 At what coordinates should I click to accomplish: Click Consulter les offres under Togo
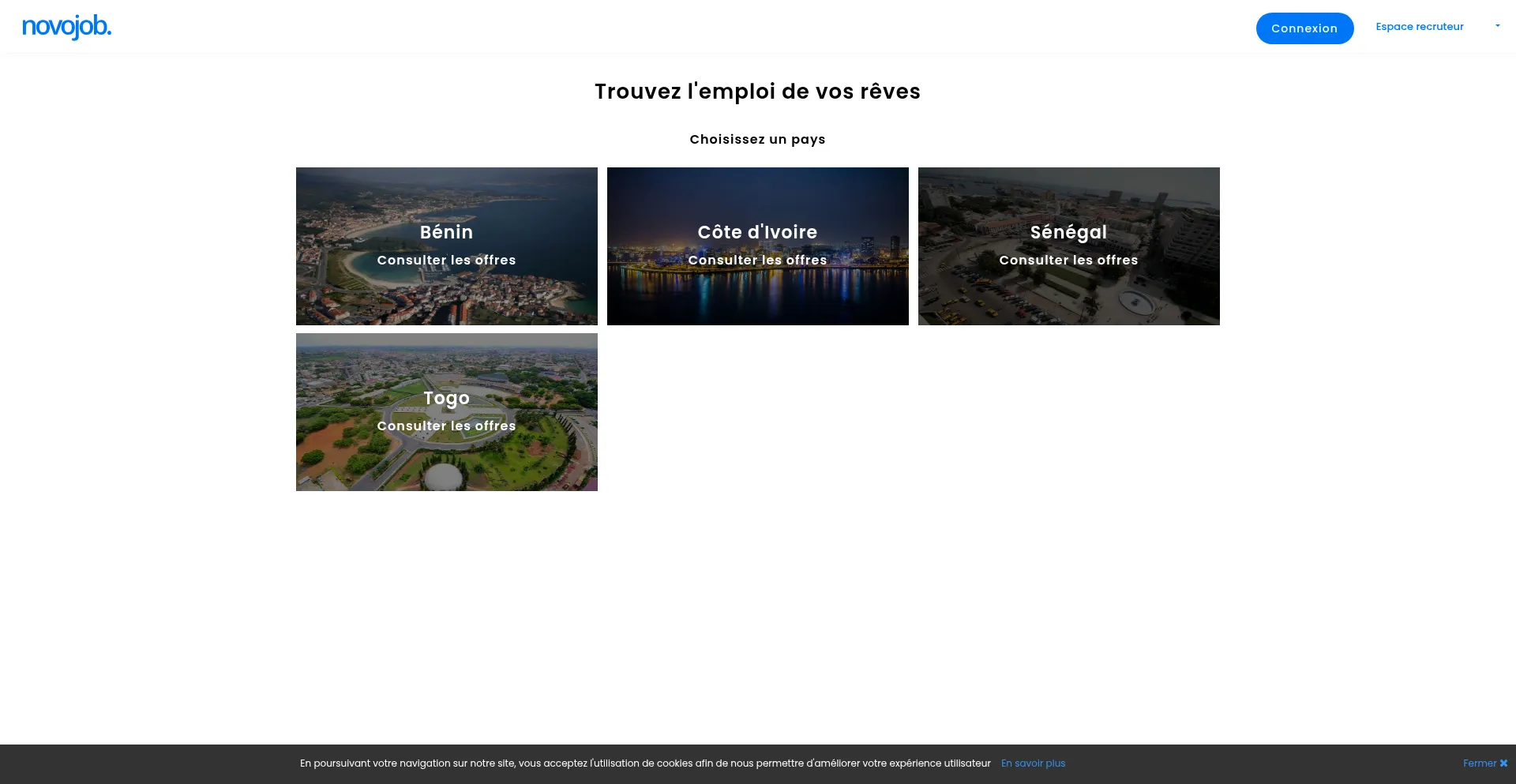tap(446, 426)
